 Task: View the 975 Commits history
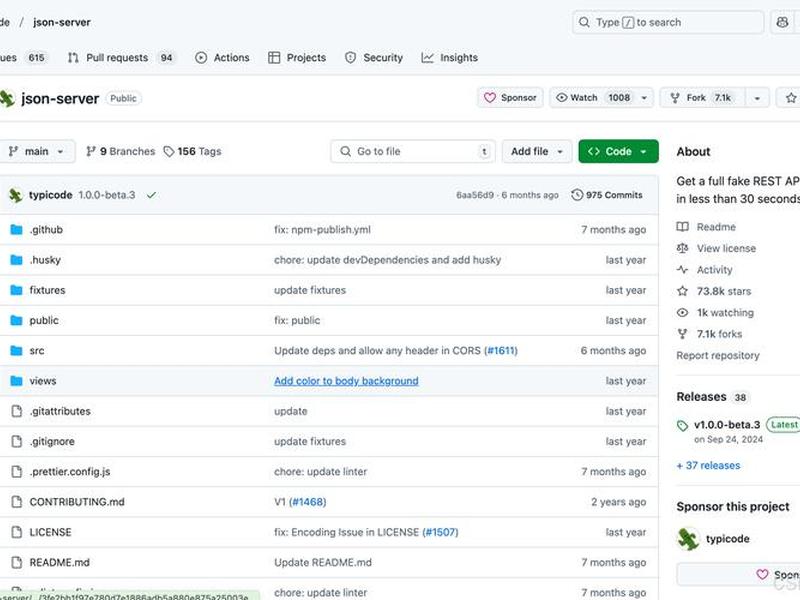(607, 195)
